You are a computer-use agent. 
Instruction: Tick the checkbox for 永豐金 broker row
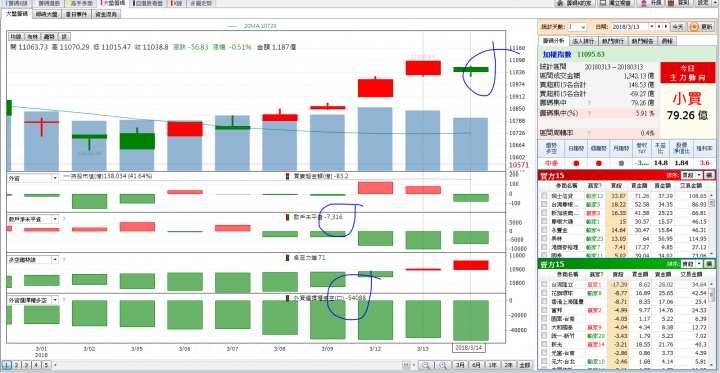click(x=545, y=230)
